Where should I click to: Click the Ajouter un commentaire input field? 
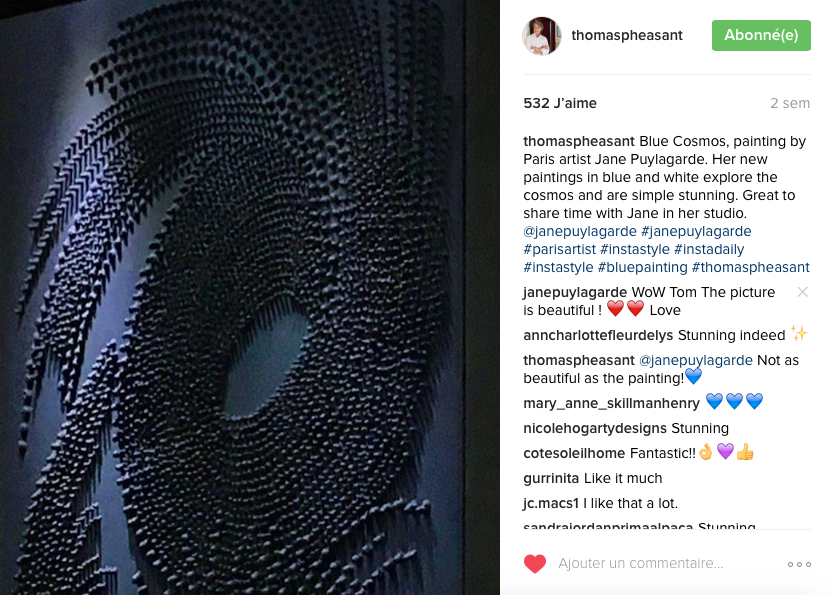[x=668, y=564]
